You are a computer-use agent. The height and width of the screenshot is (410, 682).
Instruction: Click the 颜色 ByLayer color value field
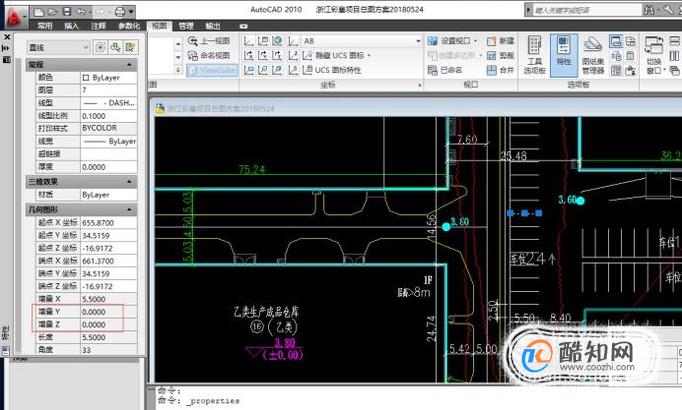109,77
